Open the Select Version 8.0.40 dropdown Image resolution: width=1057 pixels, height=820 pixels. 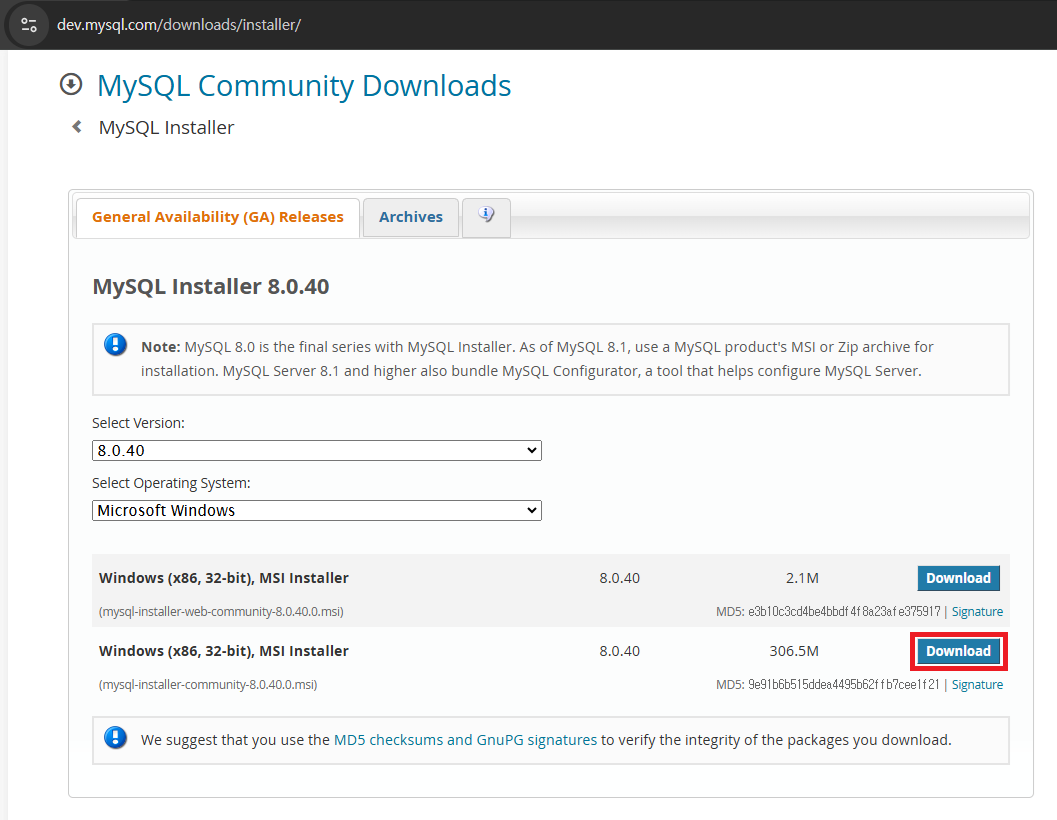317,450
